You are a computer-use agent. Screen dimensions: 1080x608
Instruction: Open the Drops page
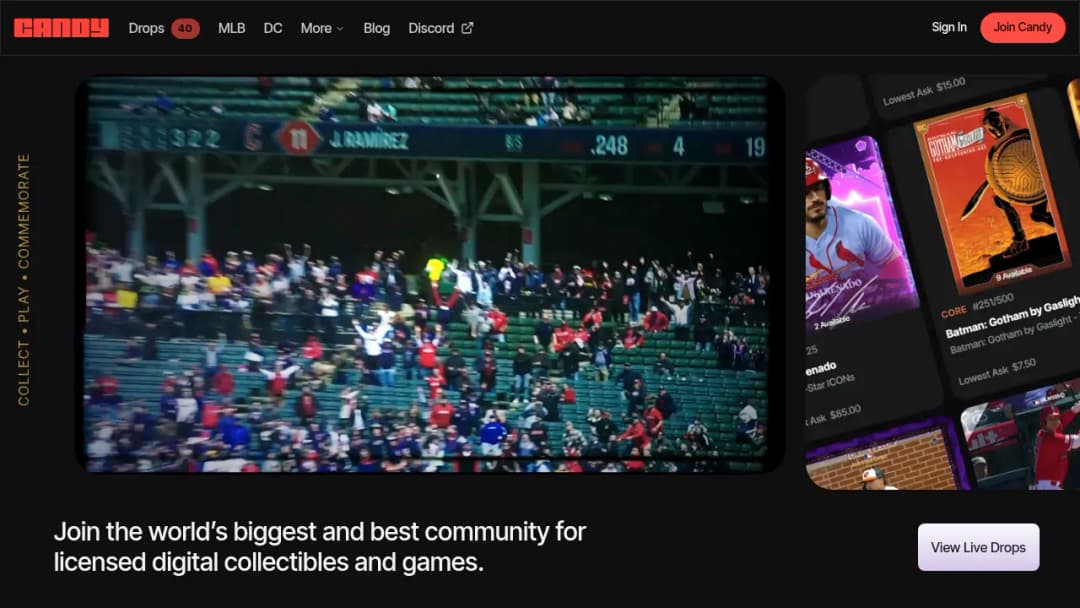146,28
